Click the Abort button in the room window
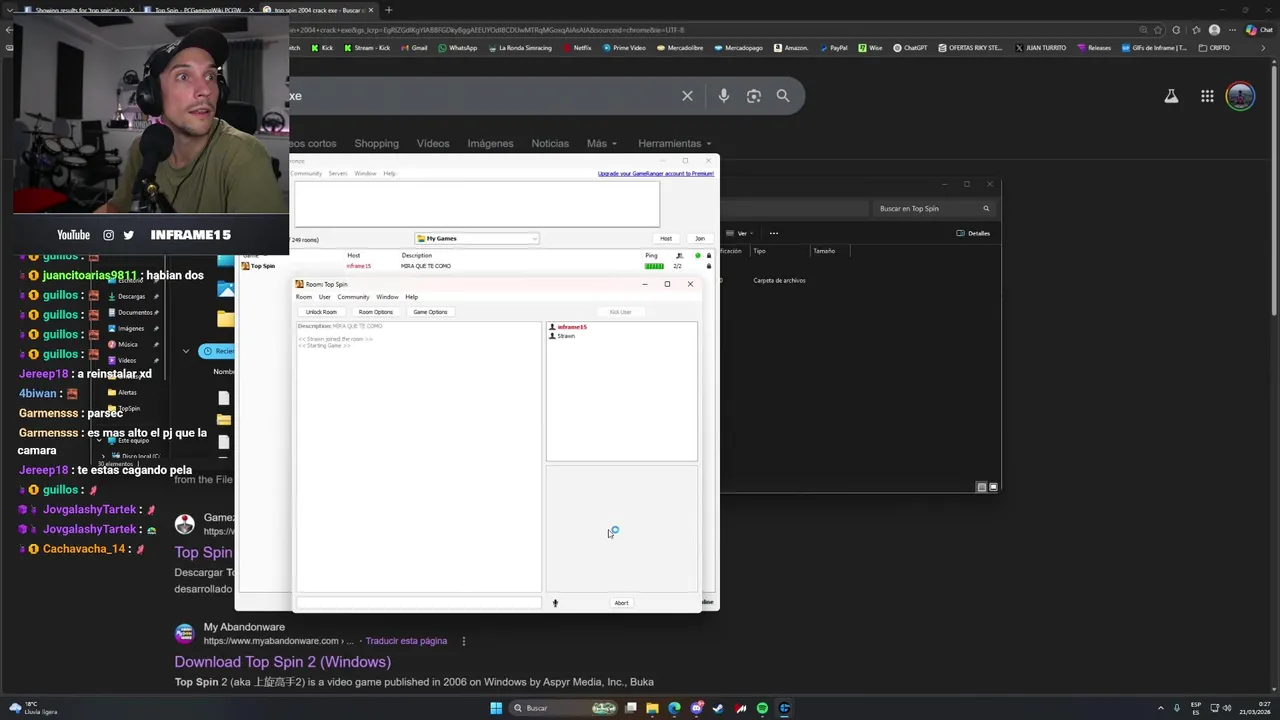 [621, 603]
